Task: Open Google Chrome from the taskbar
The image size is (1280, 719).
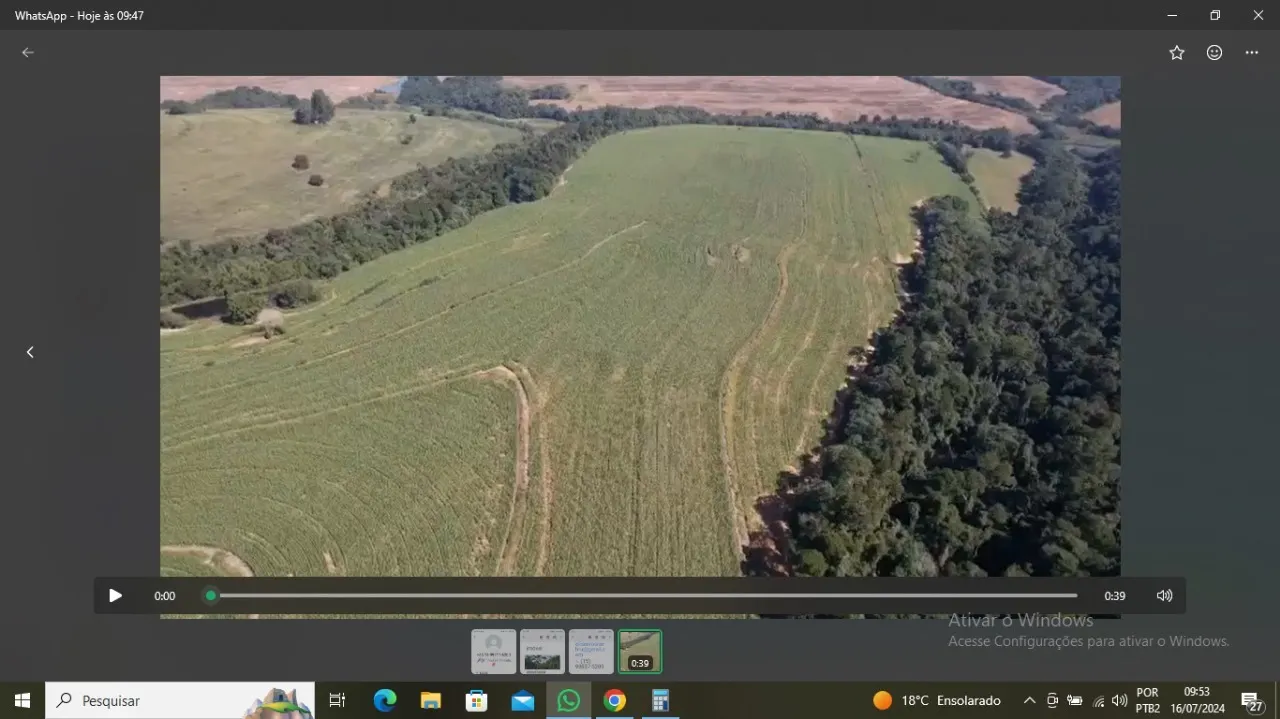Action: (x=615, y=701)
